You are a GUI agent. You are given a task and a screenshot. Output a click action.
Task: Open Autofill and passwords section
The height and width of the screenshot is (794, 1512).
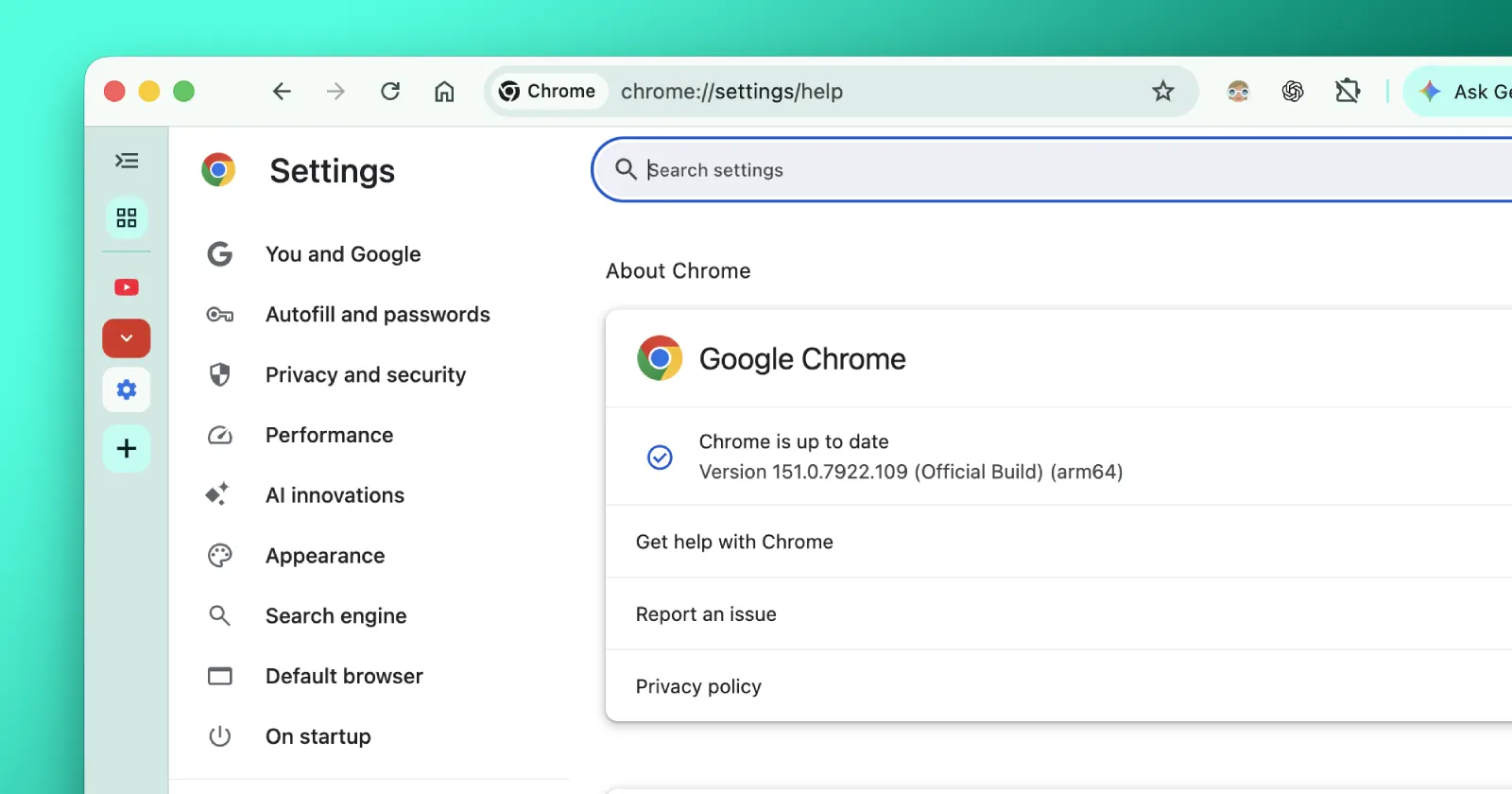pos(378,315)
